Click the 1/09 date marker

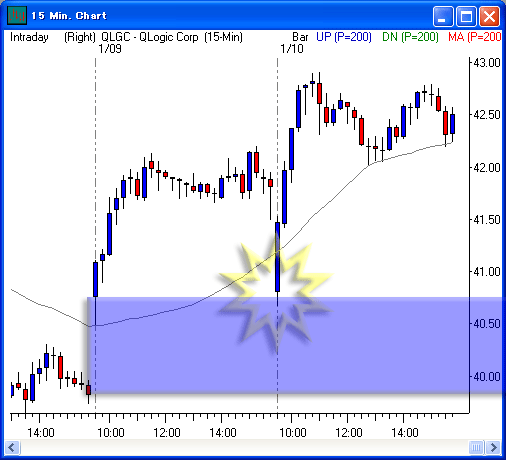tap(110, 49)
